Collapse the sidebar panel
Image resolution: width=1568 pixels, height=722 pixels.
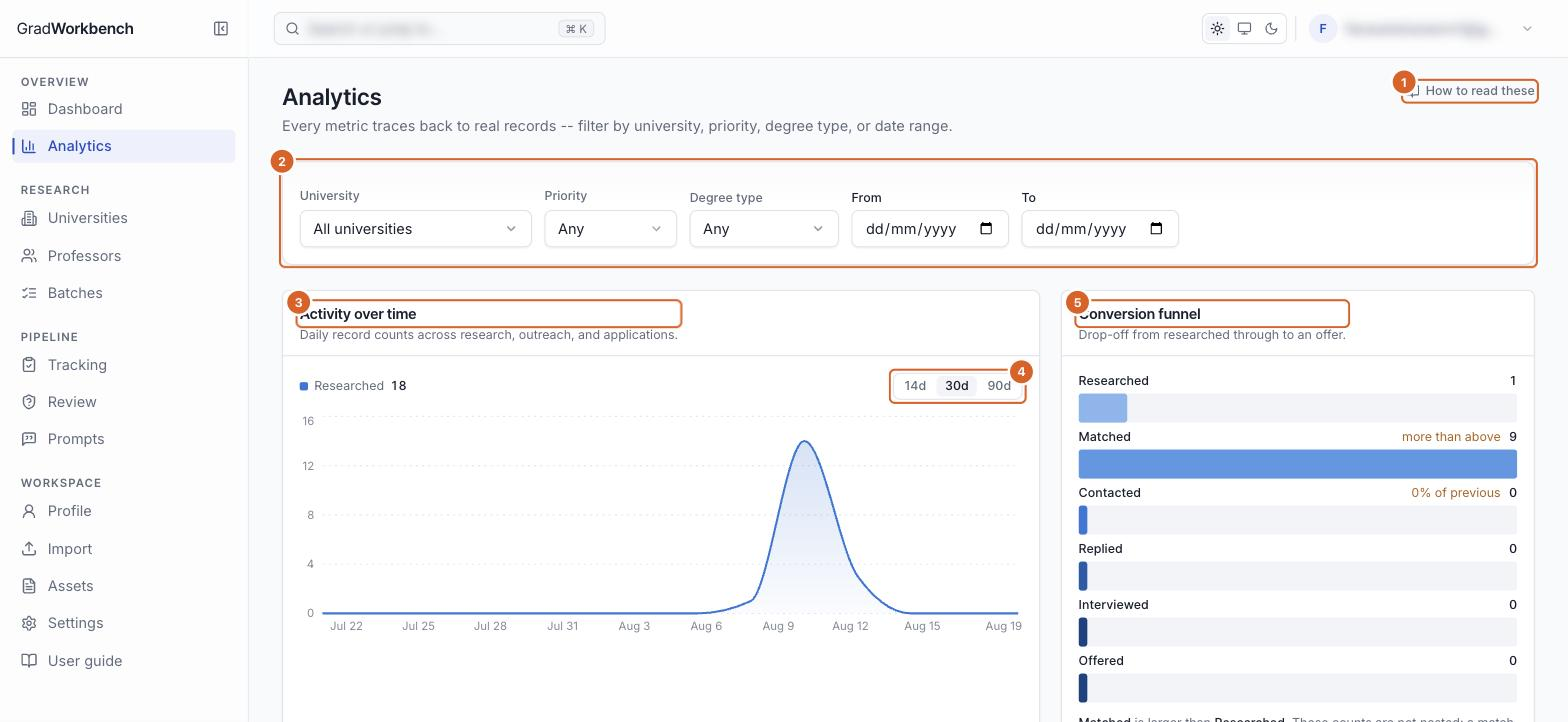221,28
